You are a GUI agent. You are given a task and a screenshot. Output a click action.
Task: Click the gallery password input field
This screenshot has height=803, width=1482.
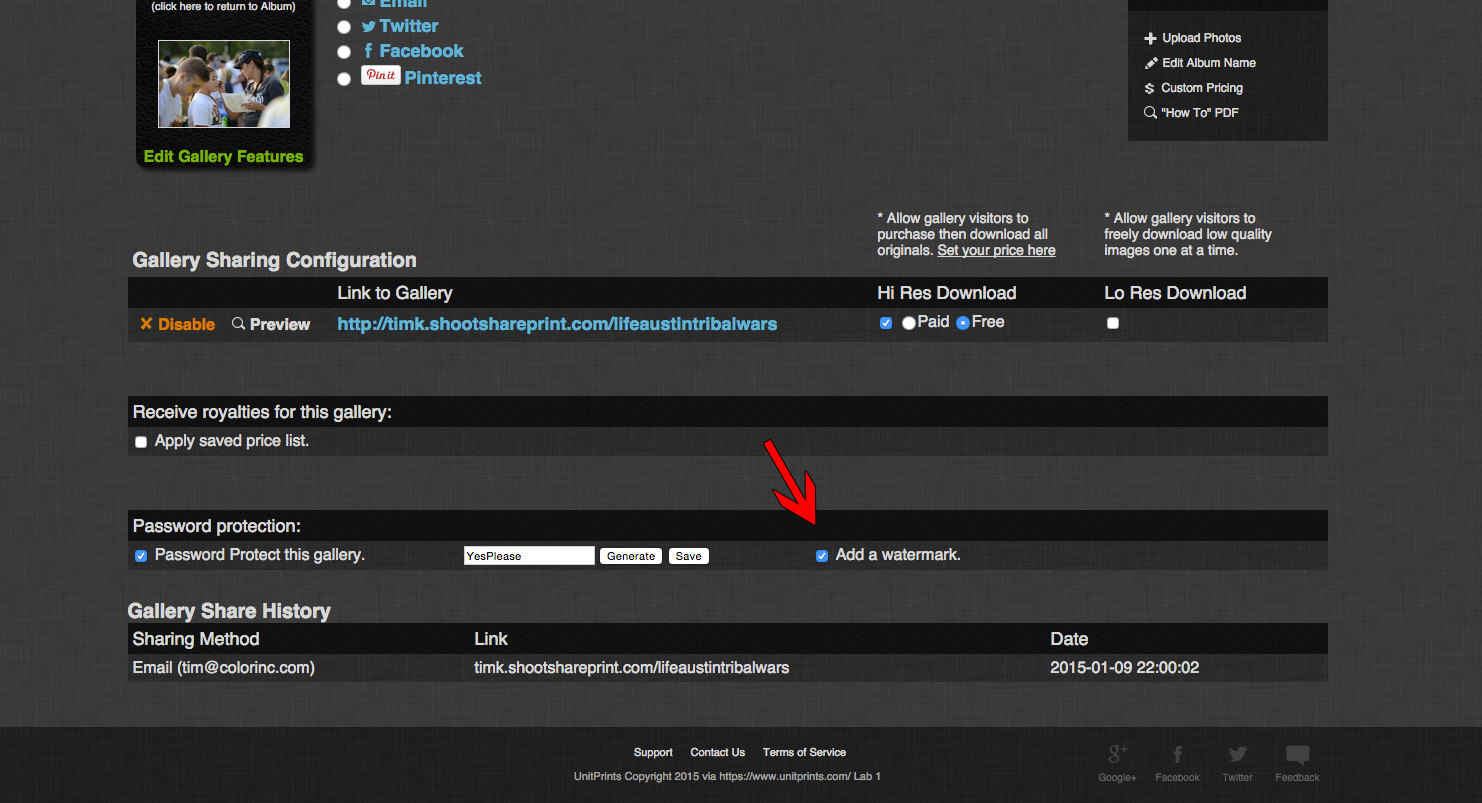(x=529, y=556)
